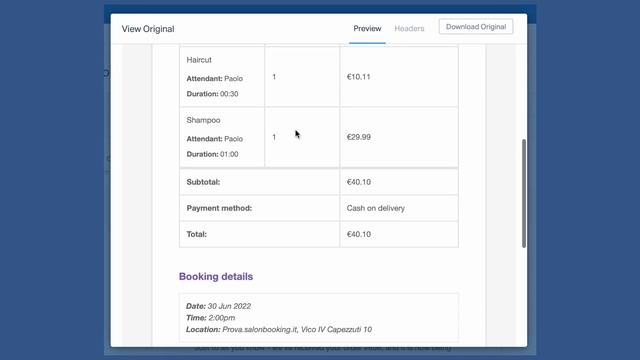The height and width of the screenshot is (360, 640).
Task: Click the Shampoo row's Attendant: Paolo
Action: coord(215,139)
